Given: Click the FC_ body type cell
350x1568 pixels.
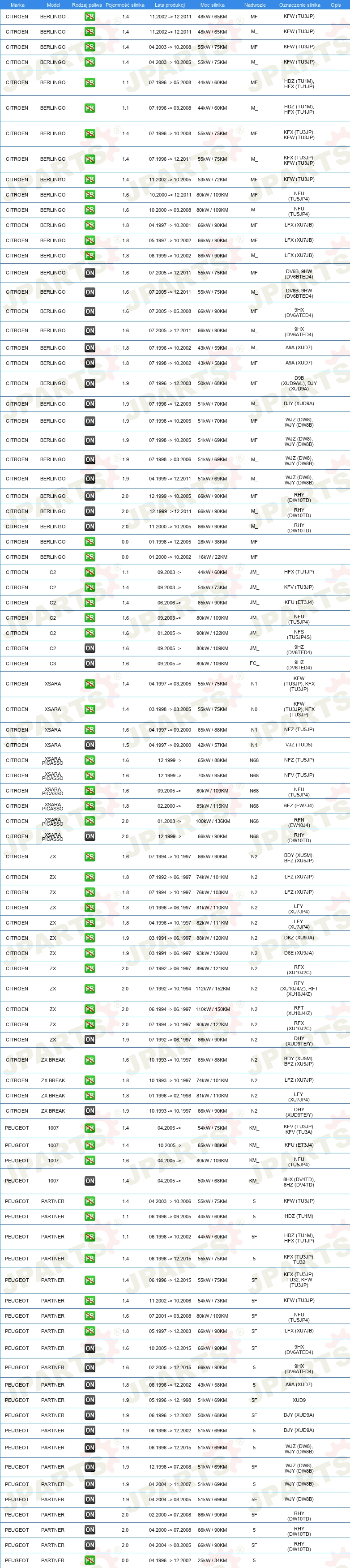Looking at the screenshot, I should click(254, 664).
